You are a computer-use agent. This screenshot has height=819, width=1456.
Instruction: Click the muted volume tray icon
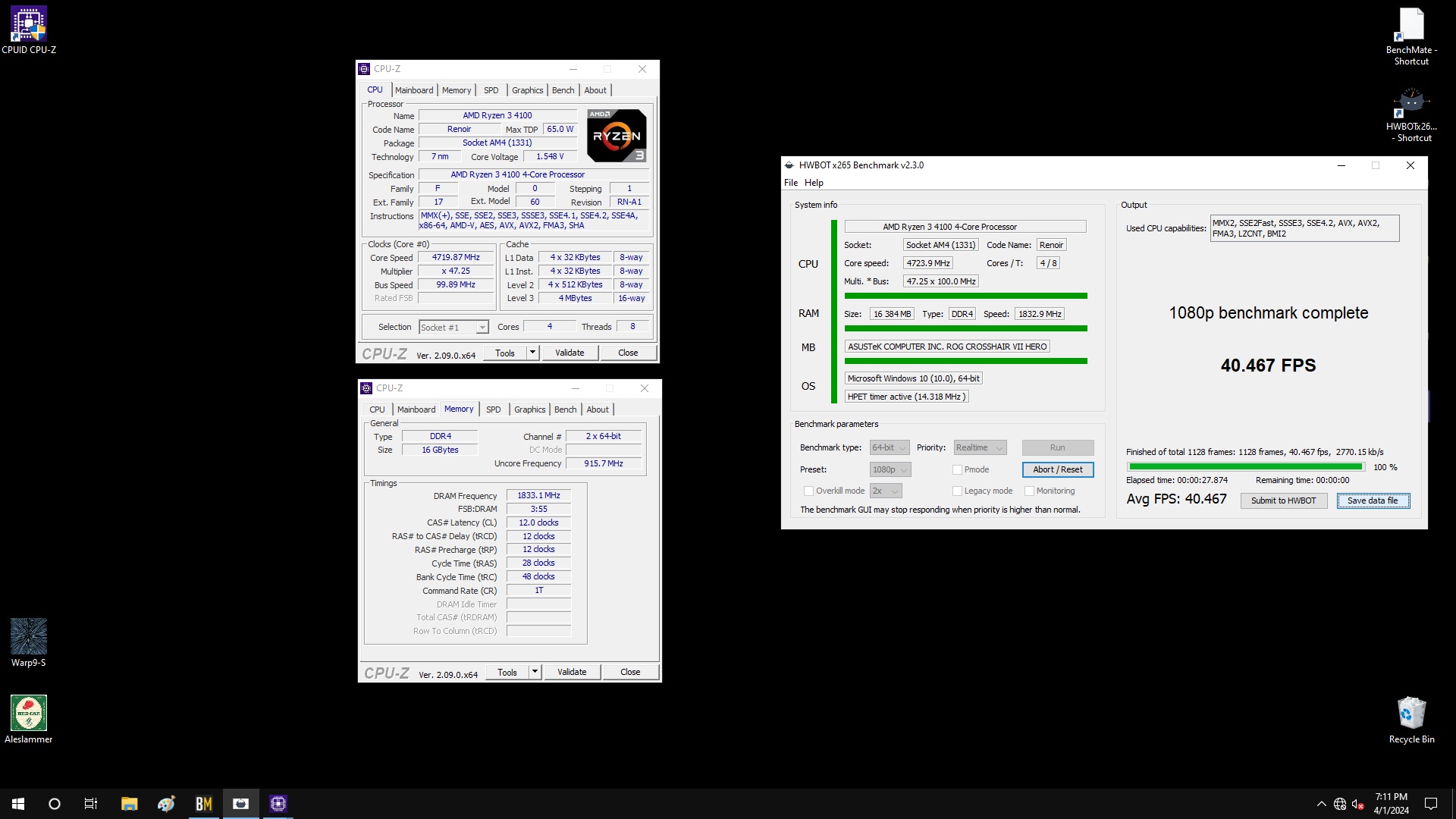pyautogui.click(x=1358, y=804)
